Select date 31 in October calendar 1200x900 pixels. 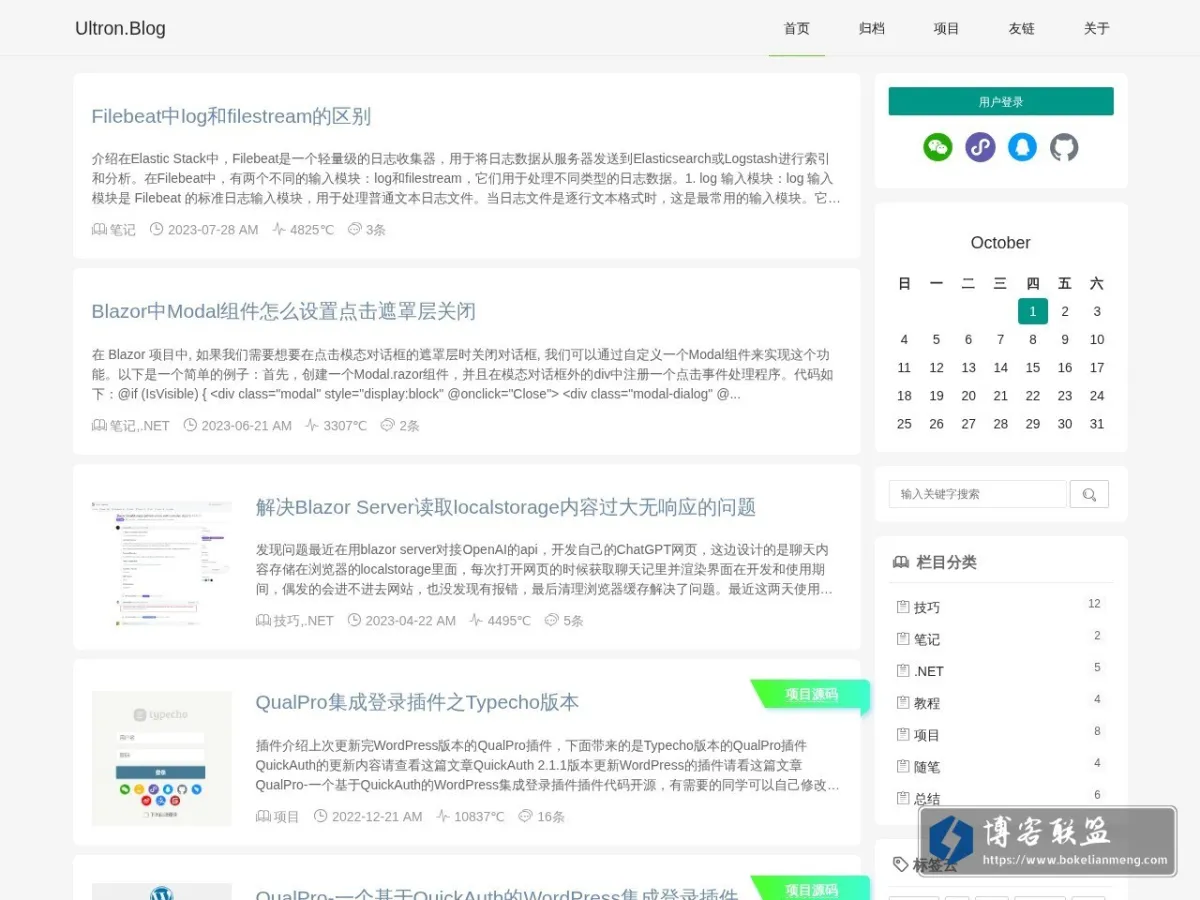click(1097, 423)
